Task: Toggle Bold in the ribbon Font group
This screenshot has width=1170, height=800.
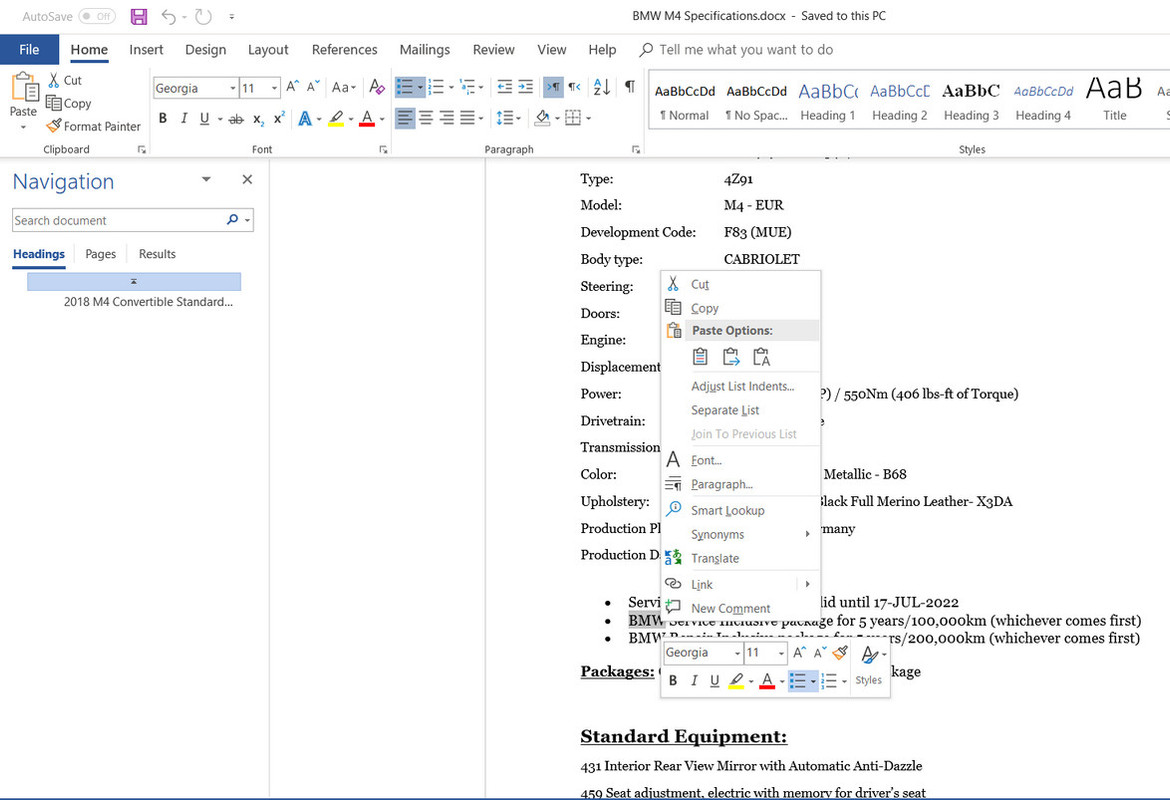Action: (163, 119)
